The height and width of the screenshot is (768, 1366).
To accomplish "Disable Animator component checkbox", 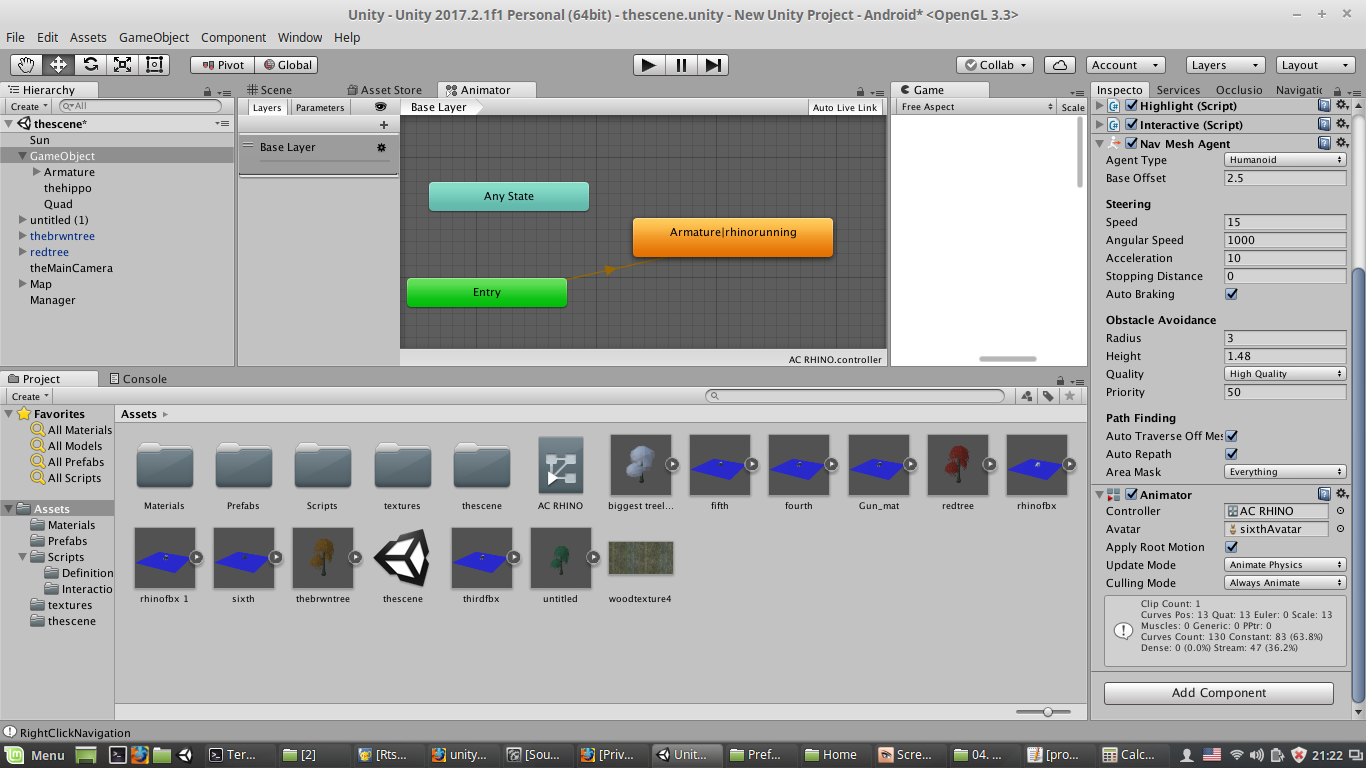I will click(x=1131, y=495).
